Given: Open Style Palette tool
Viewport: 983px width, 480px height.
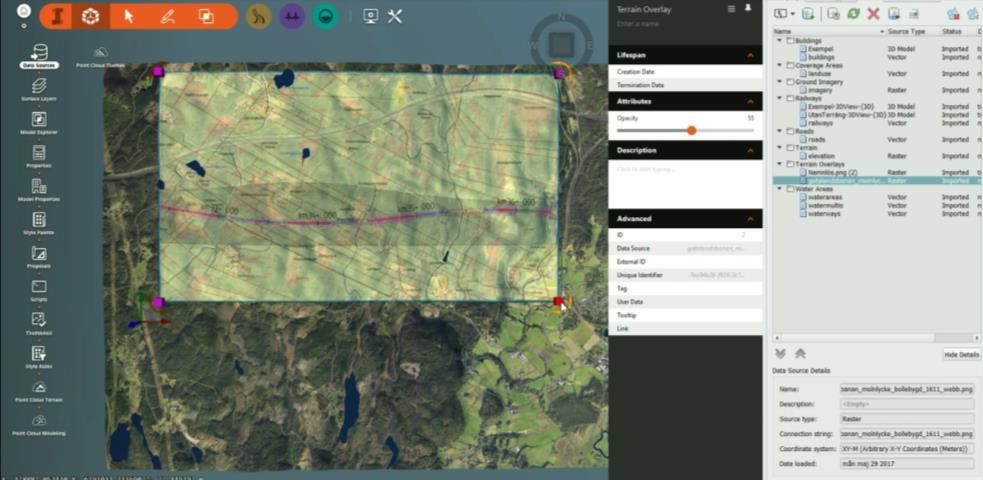Looking at the screenshot, I should 39,224.
